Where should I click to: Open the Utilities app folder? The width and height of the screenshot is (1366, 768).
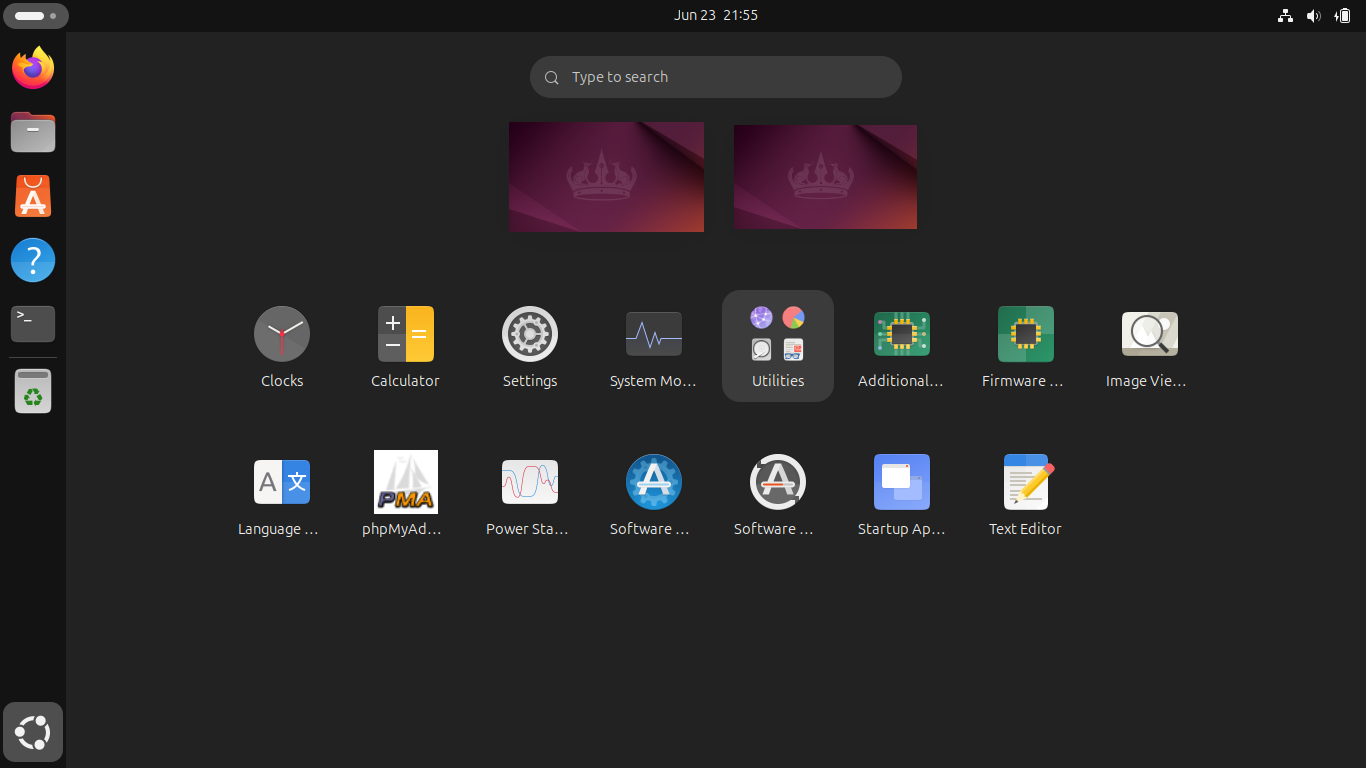tap(778, 346)
